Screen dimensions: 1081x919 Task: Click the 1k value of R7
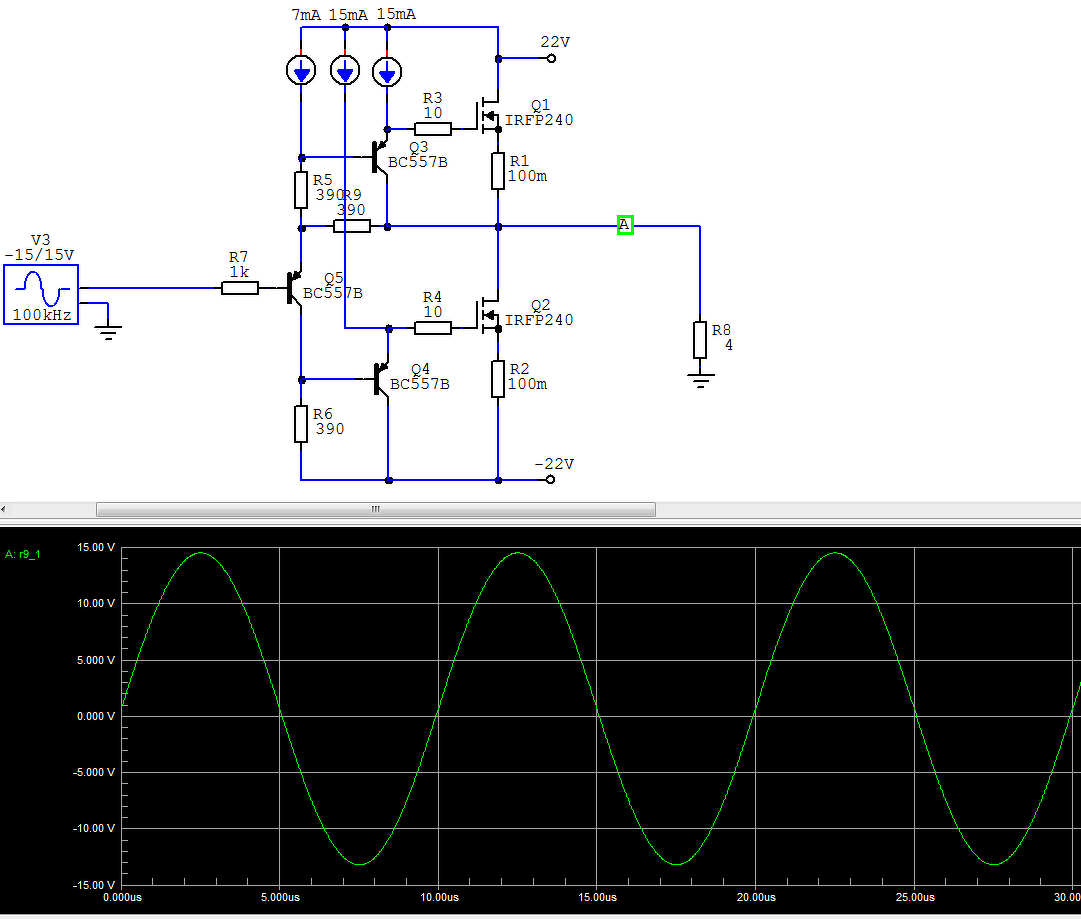click(239, 272)
